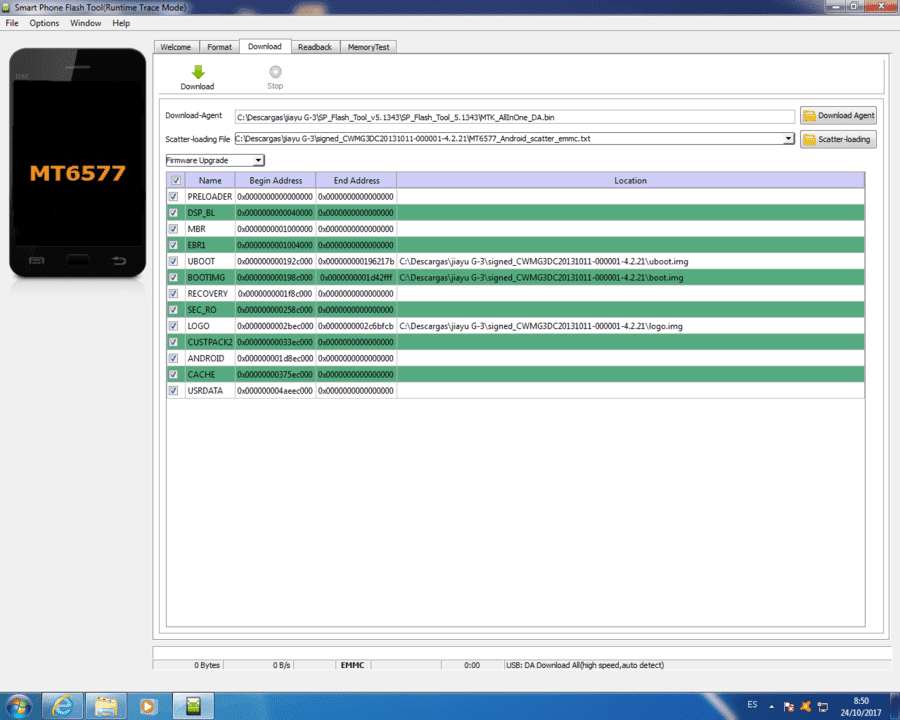Image resolution: width=900 pixels, height=720 pixels.
Task: Uncheck the USRDATA checkbox
Action: 173,390
